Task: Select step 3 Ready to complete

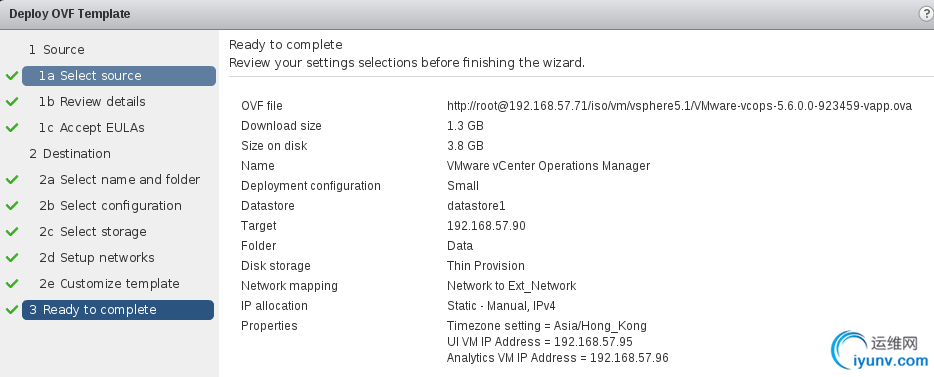Action: pos(118,310)
